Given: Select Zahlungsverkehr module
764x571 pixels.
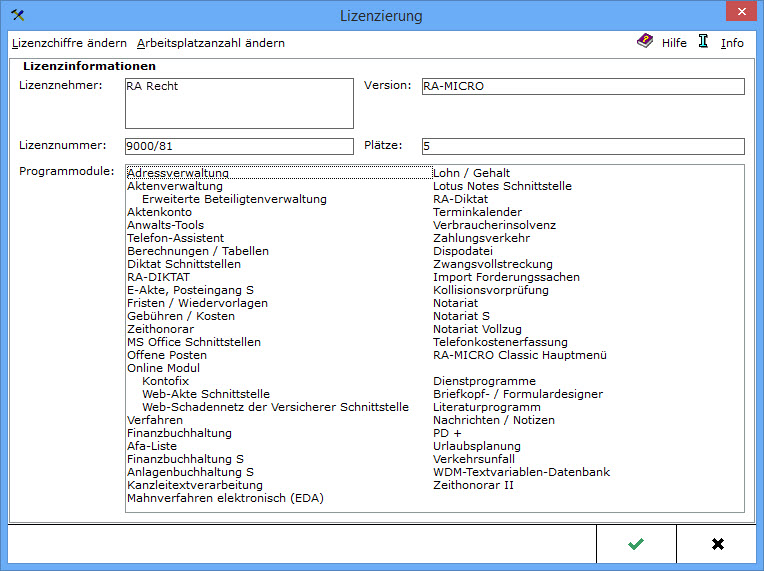Looking at the screenshot, I should (x=481, y=238).
